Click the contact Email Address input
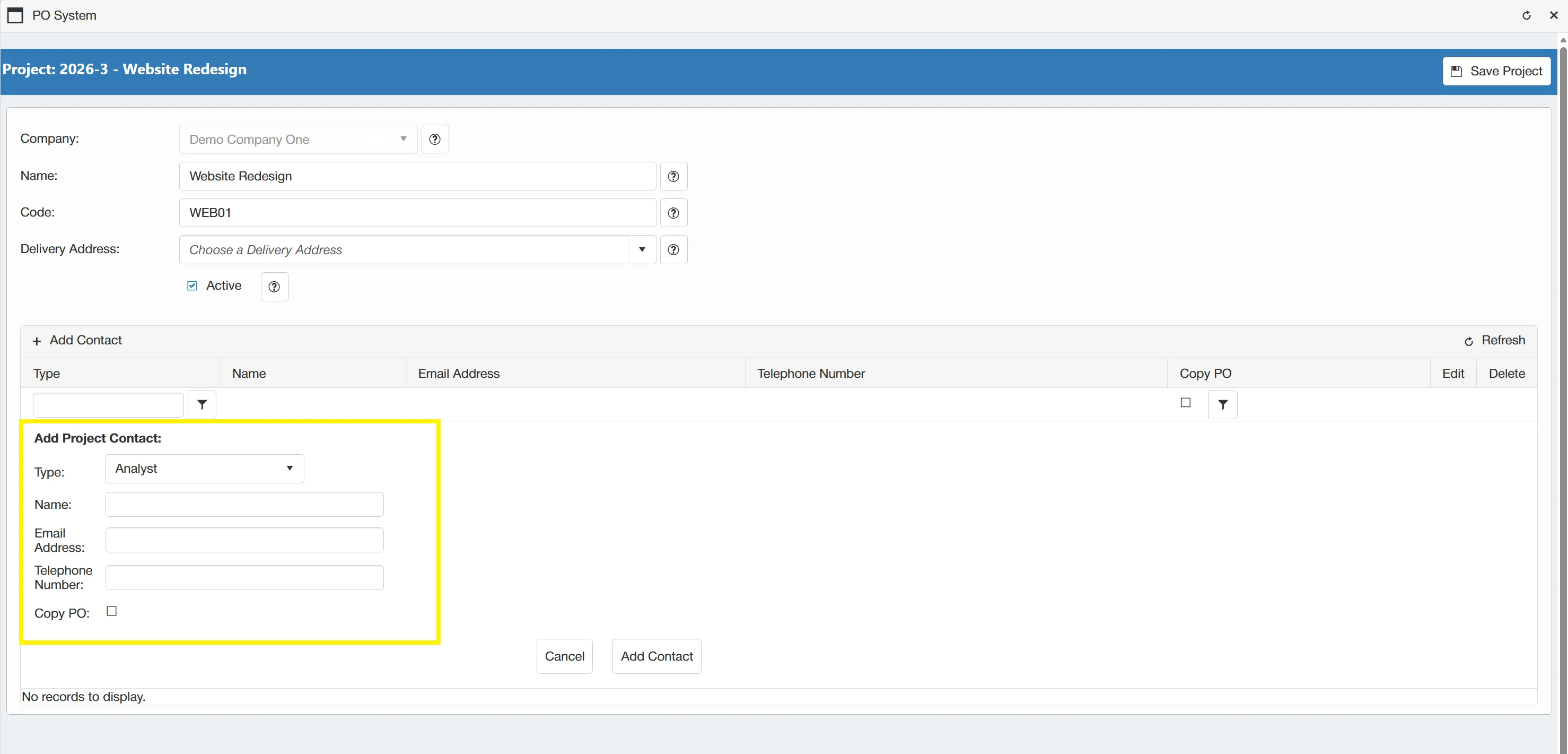 pyautogui.click(x=244, y=540)
